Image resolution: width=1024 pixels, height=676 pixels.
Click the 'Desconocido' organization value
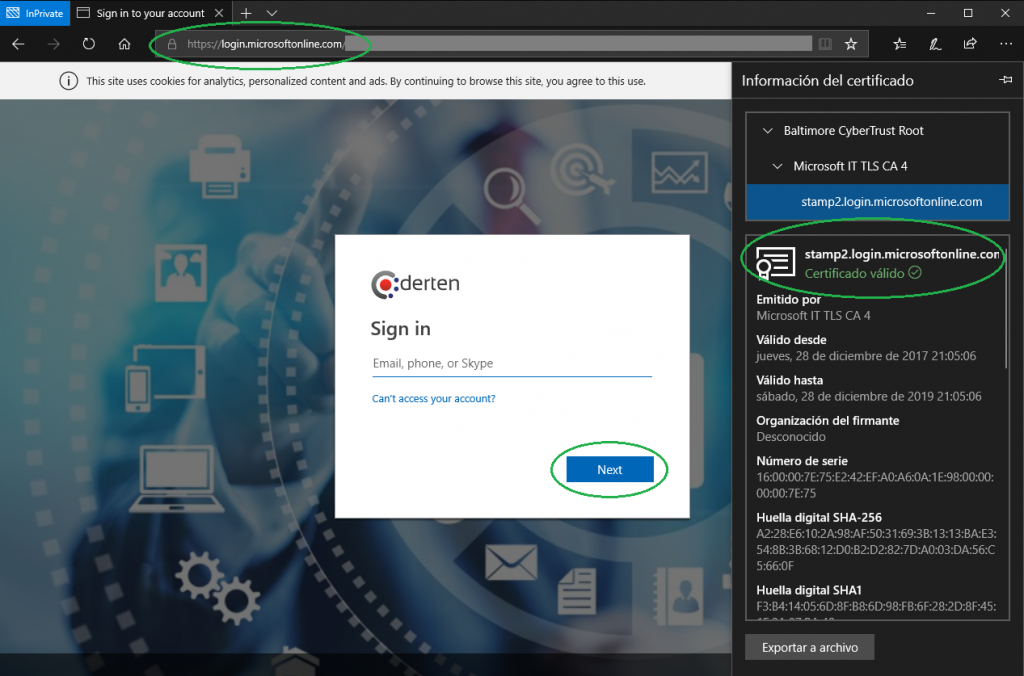click(791, 437)
